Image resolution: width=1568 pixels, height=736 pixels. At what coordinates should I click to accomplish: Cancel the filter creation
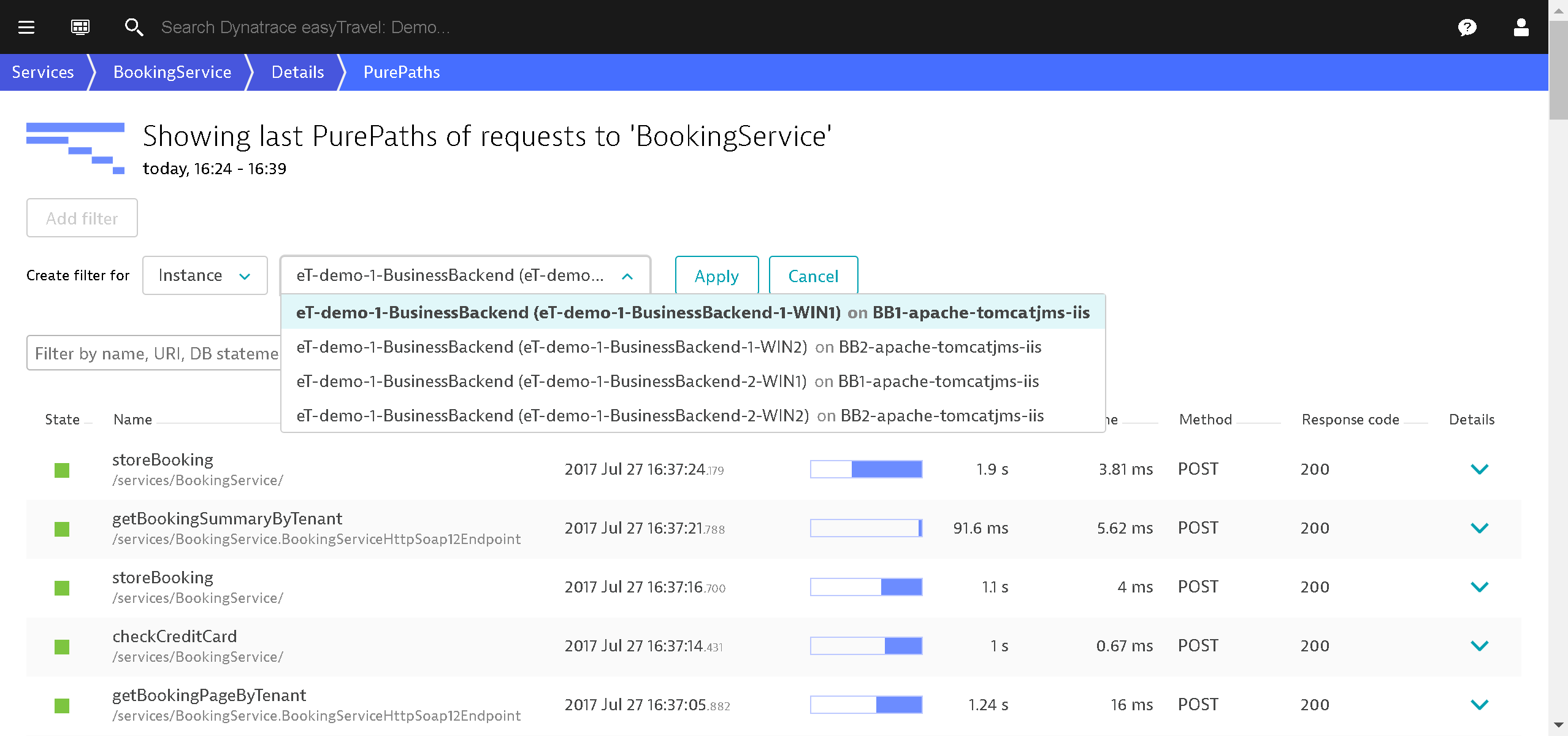[x=813, y=276]
